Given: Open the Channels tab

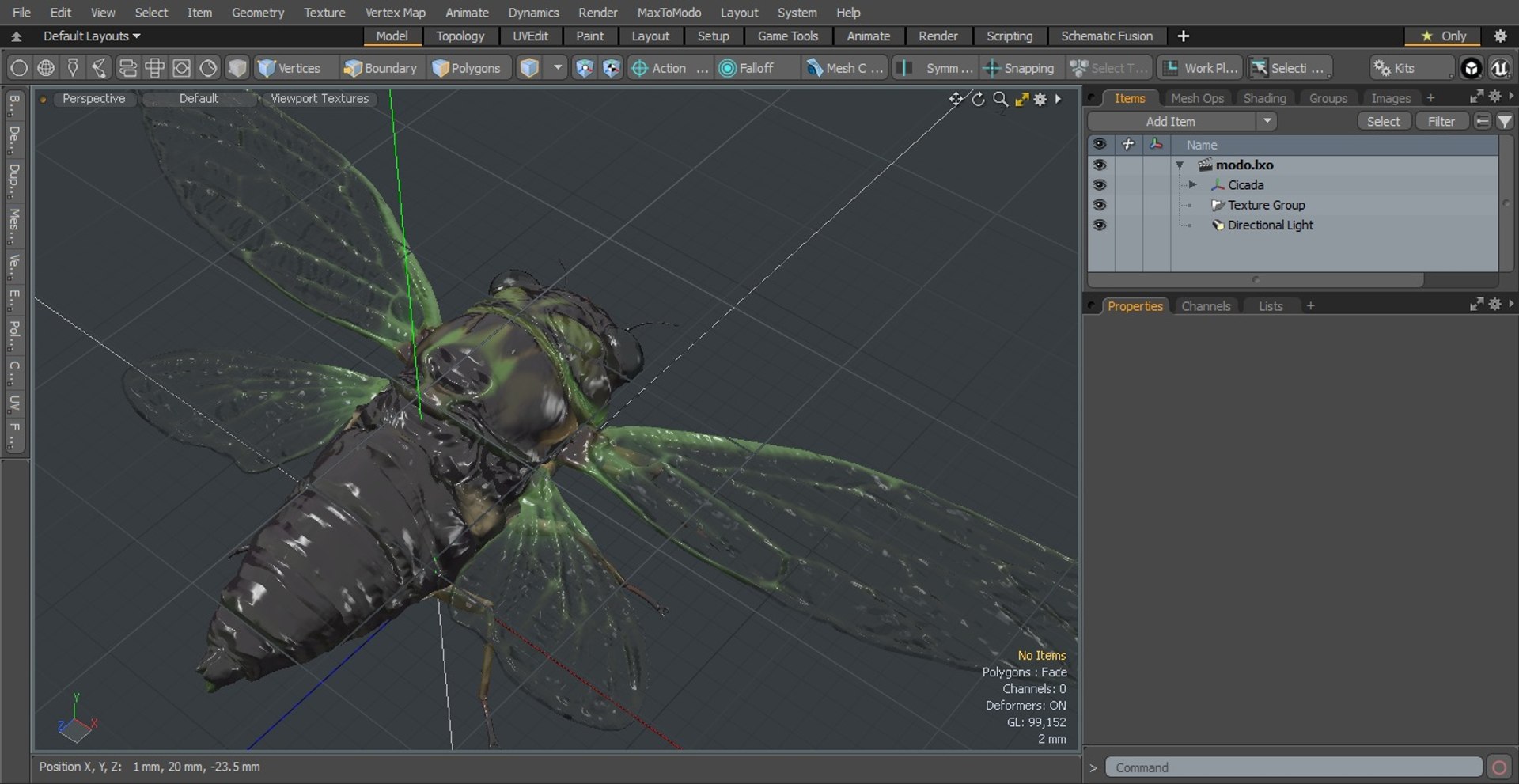Looking at the screenshot, I should coord(1206,306).
